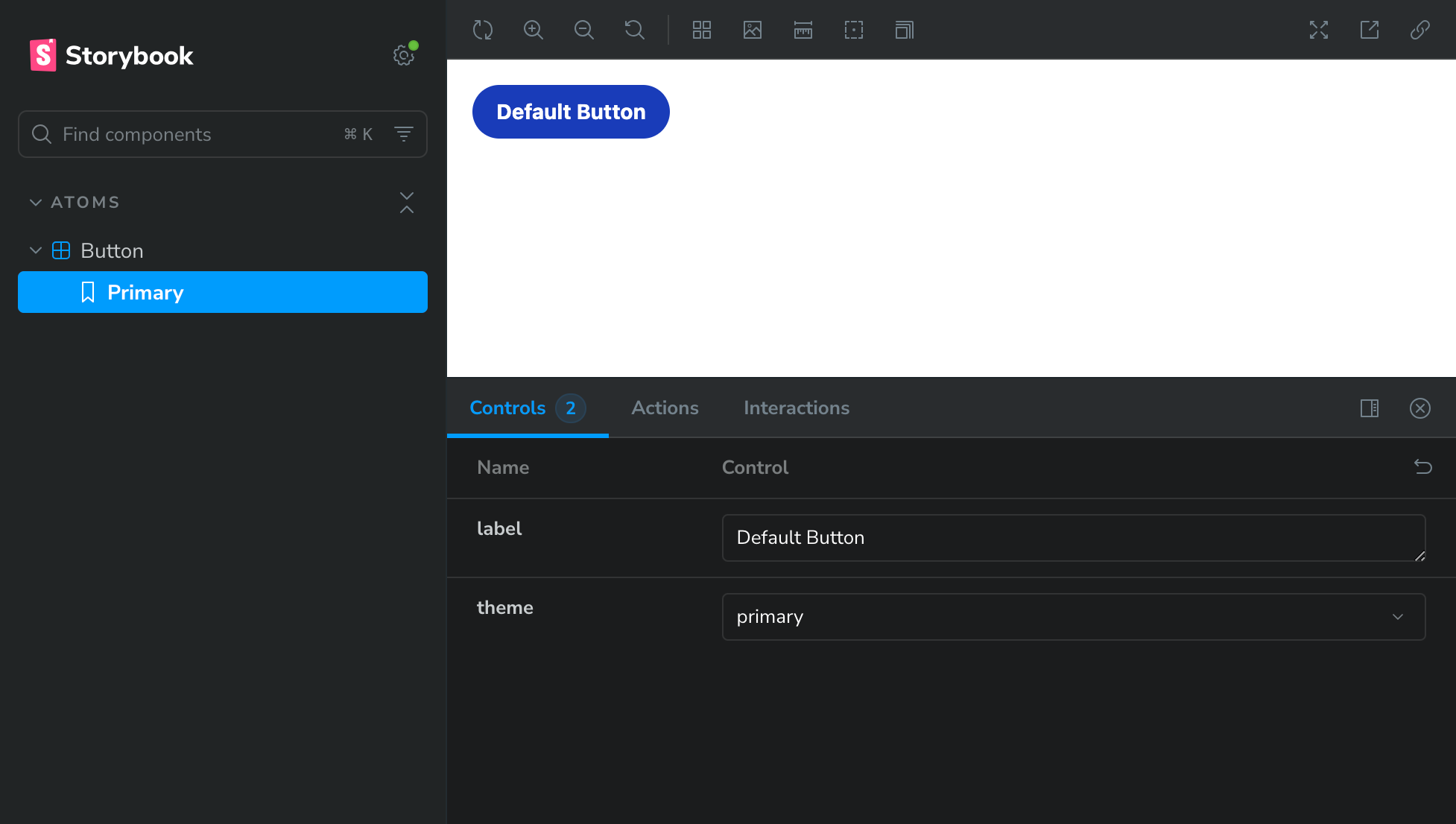Change the preview background color
Screen dimensions: 1456x824
pos(753,30)
